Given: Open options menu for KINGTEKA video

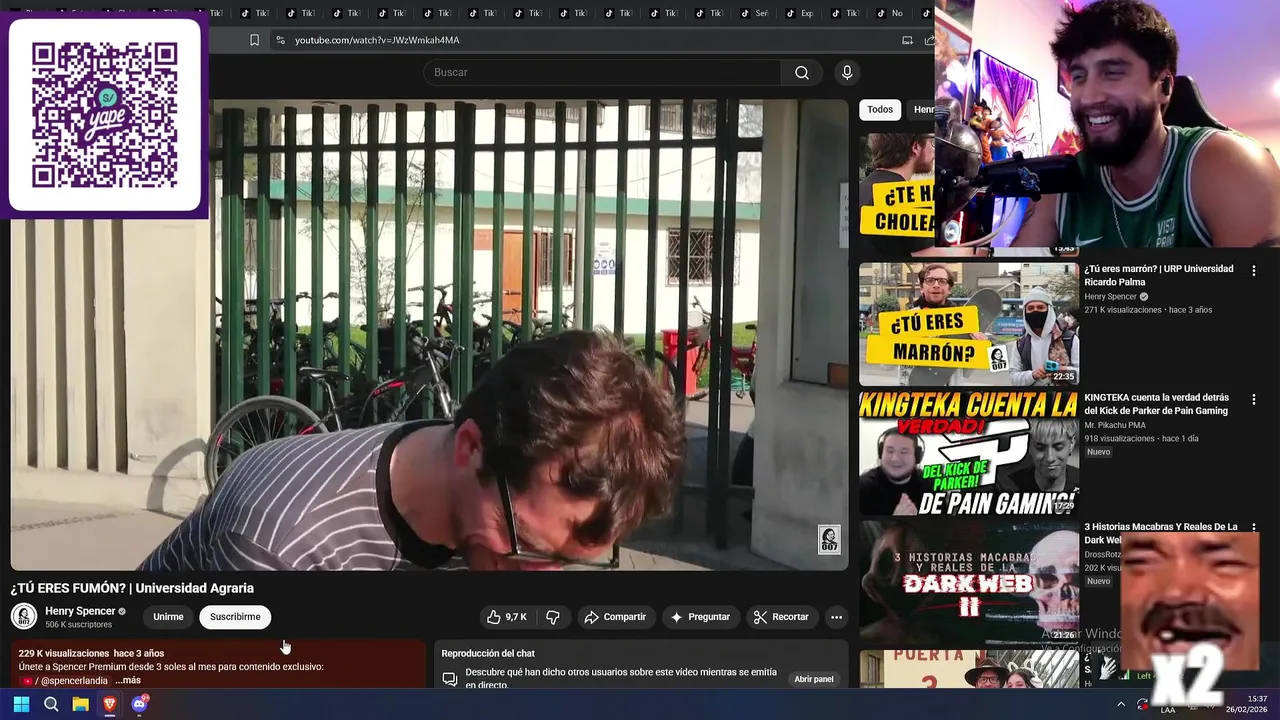Looking at the screenshot, I should tap(1254, 399).
